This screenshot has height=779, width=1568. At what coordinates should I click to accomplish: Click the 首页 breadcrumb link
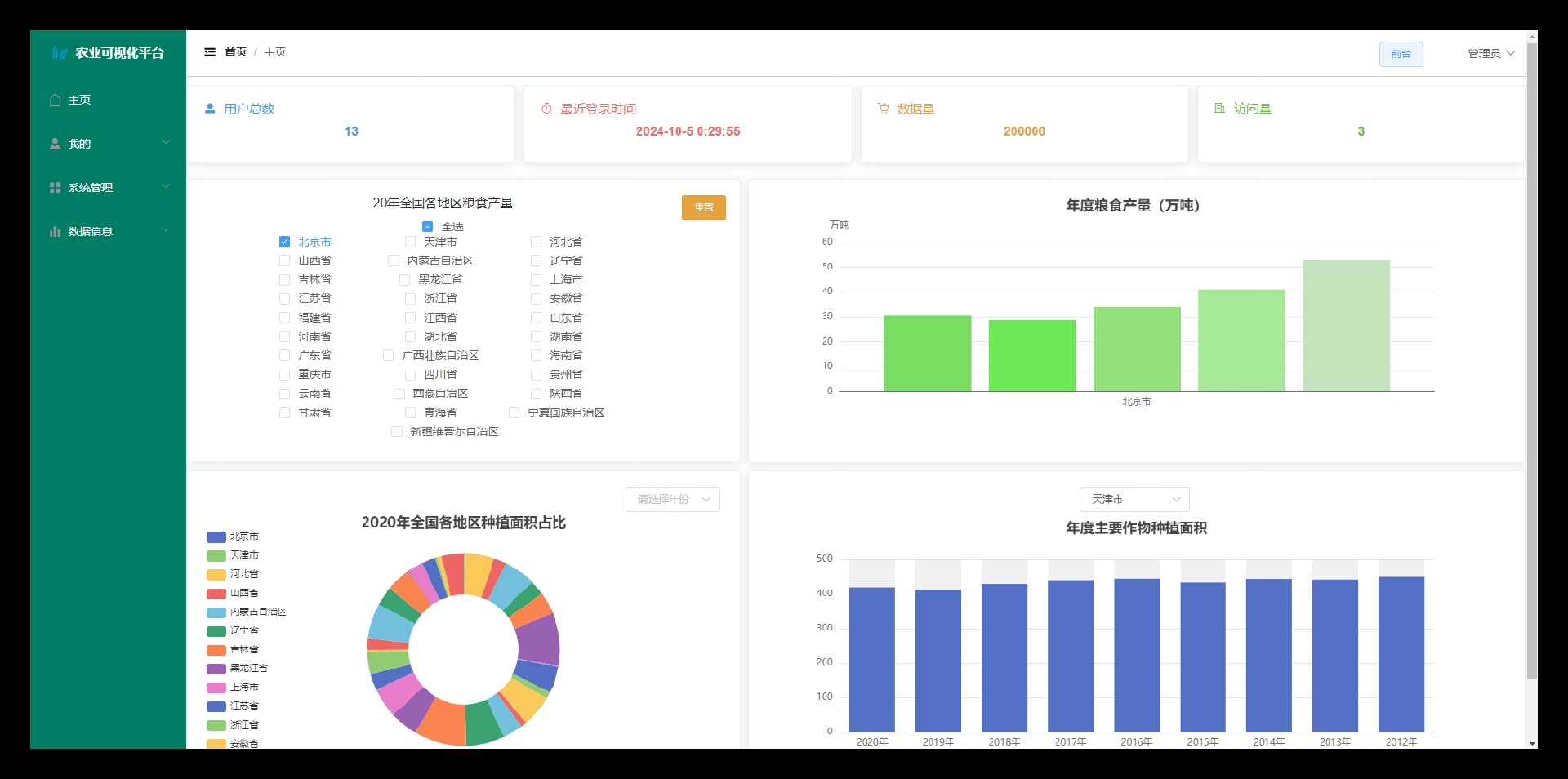click(x=235, y=52)
